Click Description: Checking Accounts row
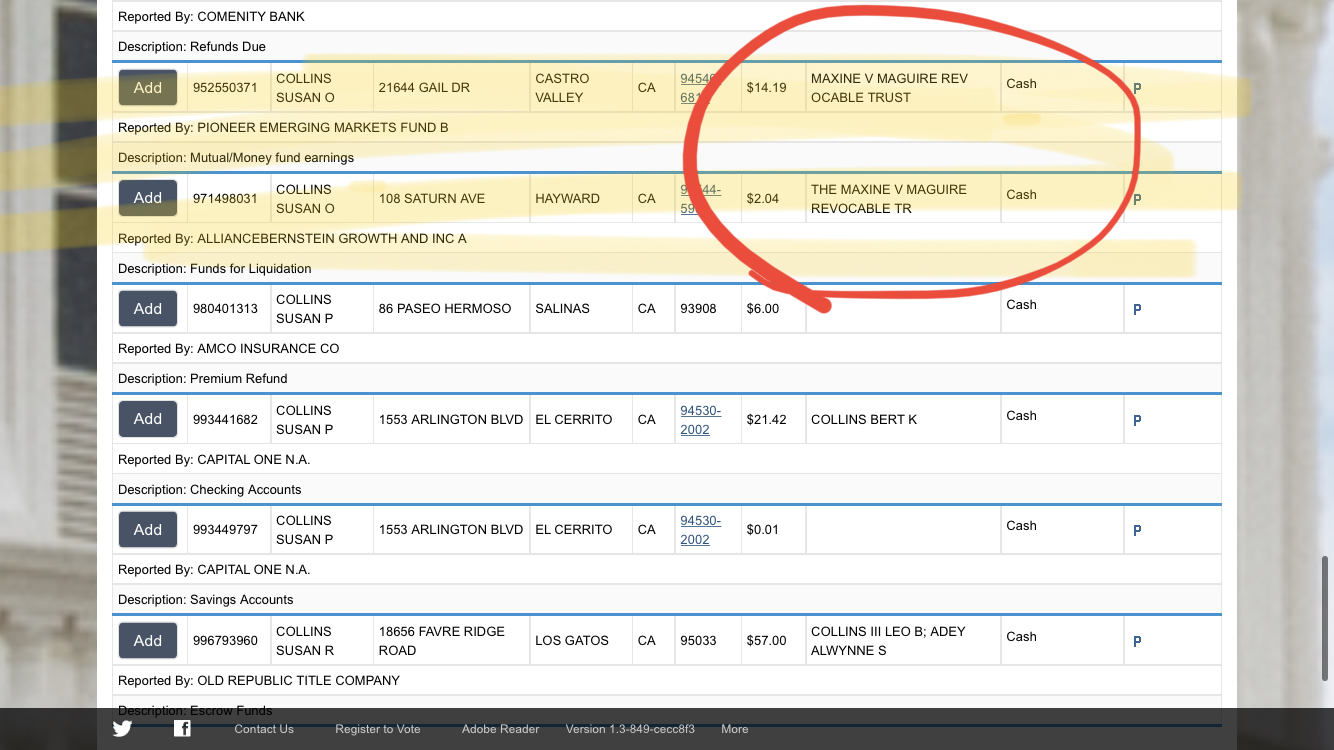 click(x=667, y=490)
